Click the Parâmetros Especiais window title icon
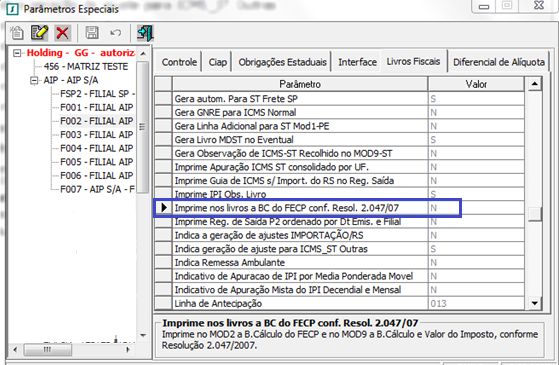 coord(12,9)
